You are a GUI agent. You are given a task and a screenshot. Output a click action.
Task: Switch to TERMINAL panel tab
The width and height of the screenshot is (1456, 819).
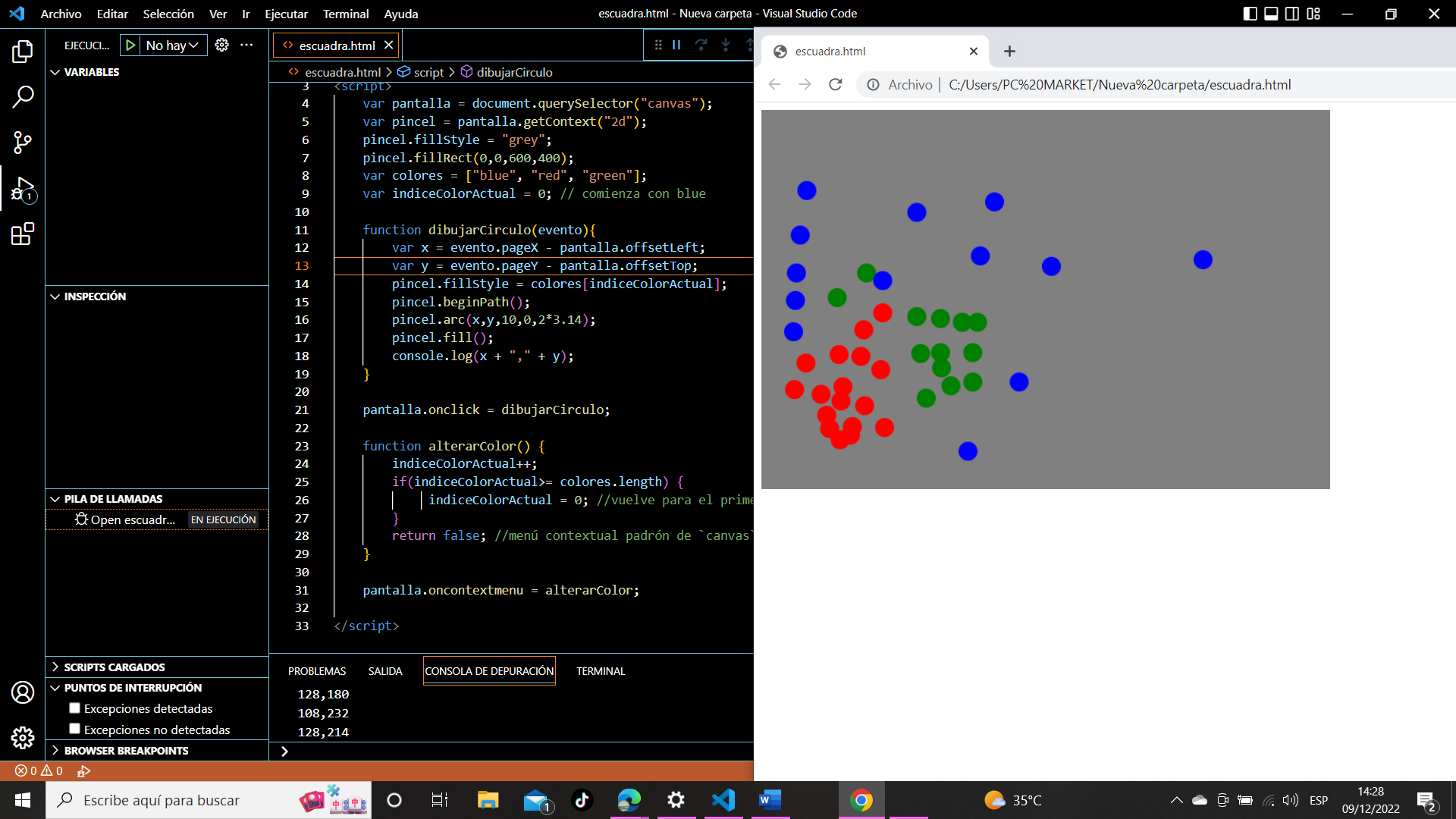(x=601, y=671)
